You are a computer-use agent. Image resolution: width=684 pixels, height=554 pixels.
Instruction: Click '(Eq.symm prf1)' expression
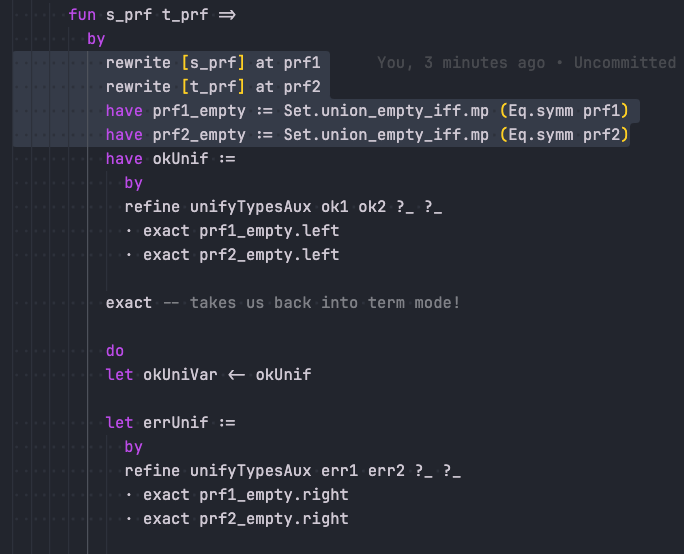[564, 111]
